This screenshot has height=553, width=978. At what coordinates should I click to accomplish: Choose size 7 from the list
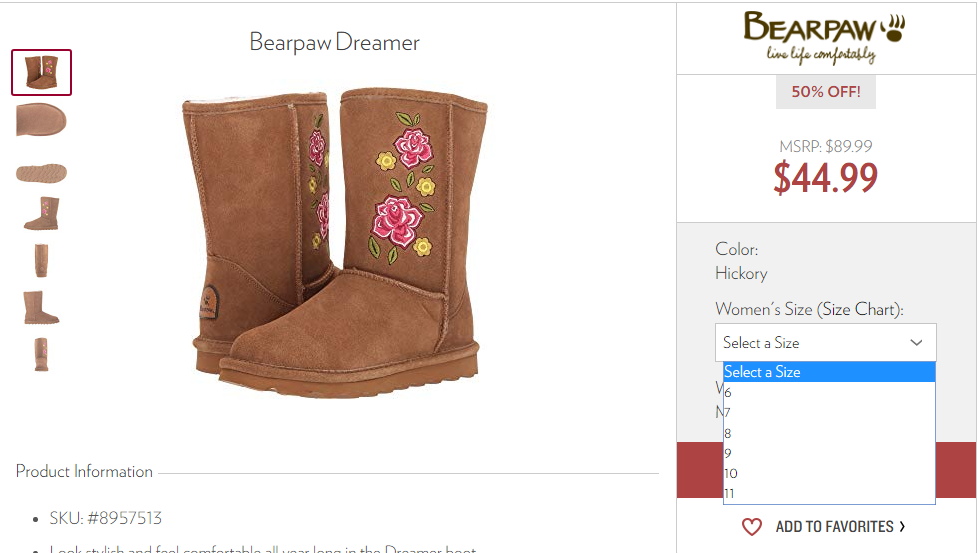[829, 413]
